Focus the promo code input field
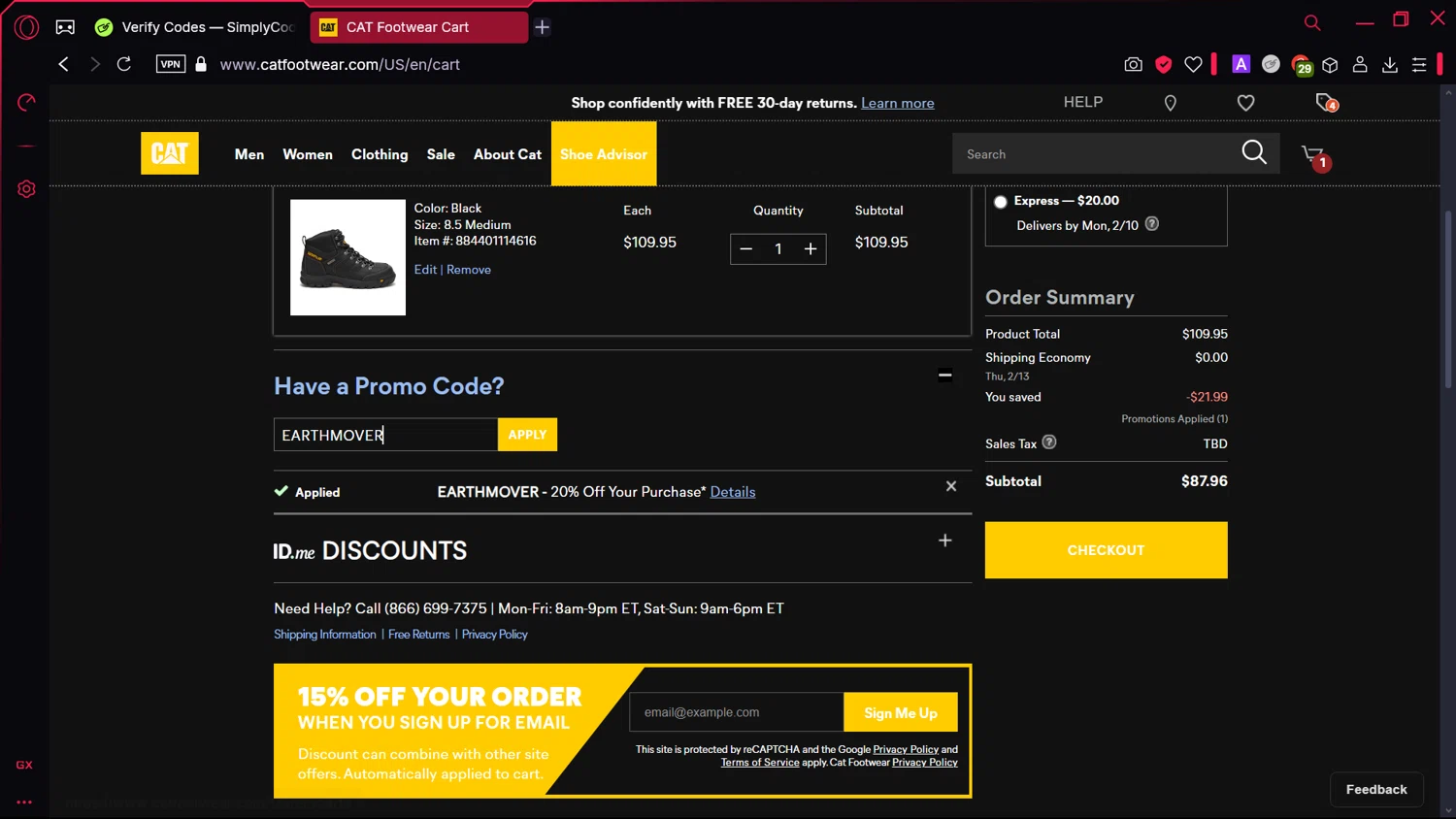The image size is (1456, 819). (x=386, y=435)
